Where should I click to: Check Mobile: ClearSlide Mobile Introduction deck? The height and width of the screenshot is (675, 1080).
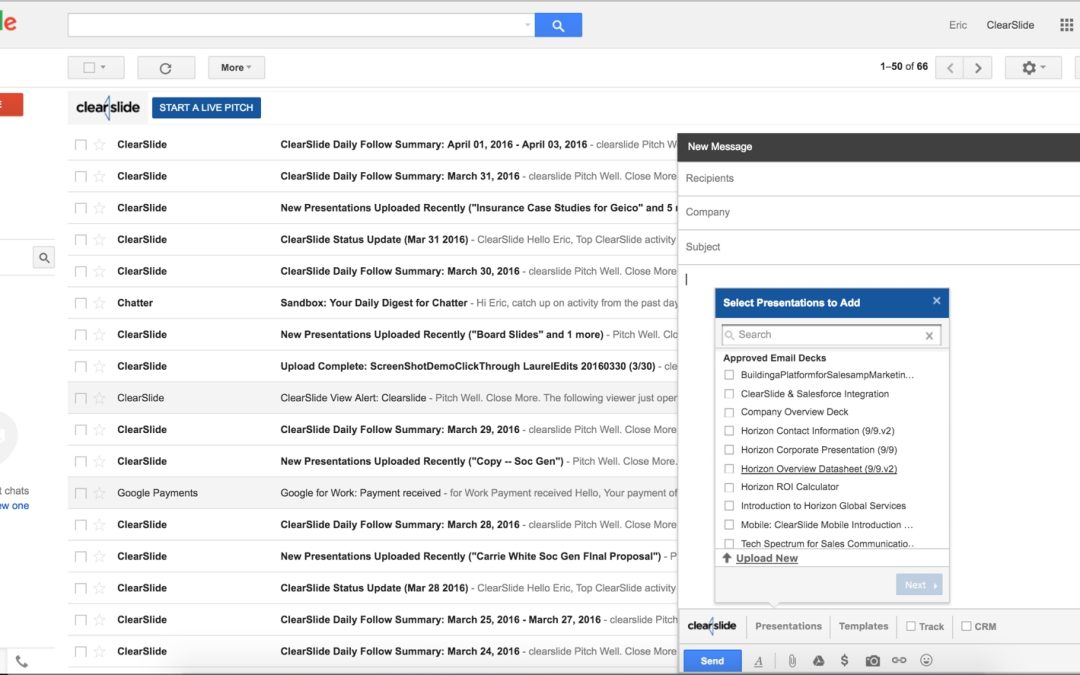tap(729, 525)
